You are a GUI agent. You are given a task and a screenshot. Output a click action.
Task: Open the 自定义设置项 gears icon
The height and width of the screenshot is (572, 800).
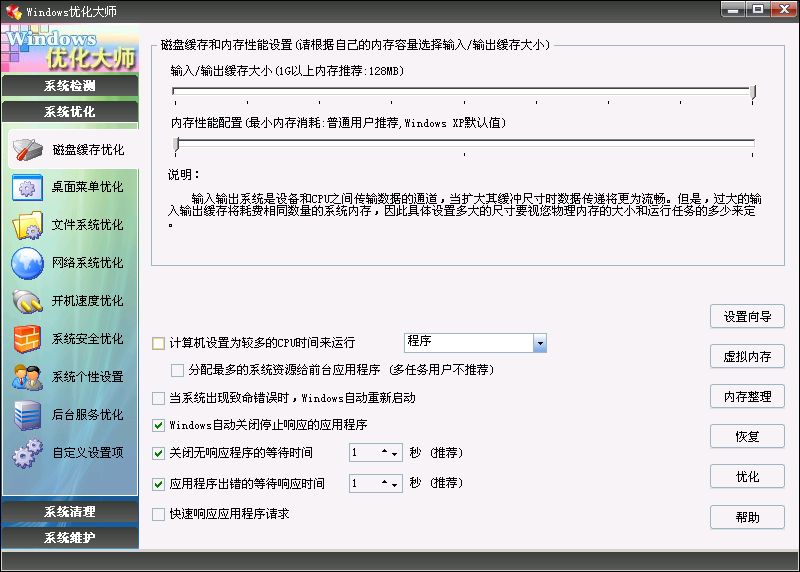click(27, 453)
